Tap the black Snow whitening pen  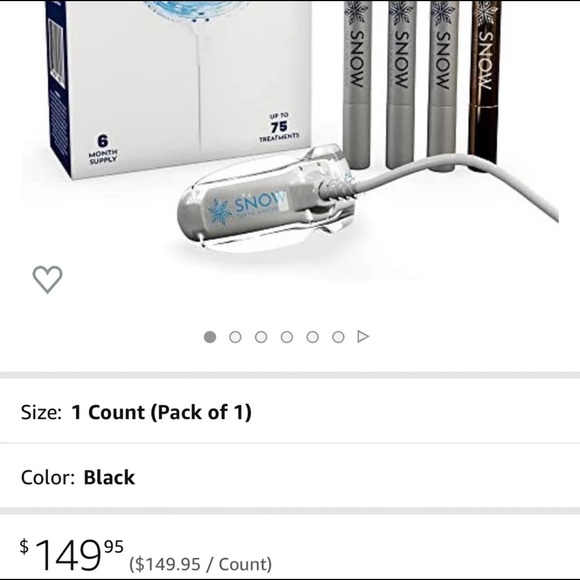coord(485,83)
